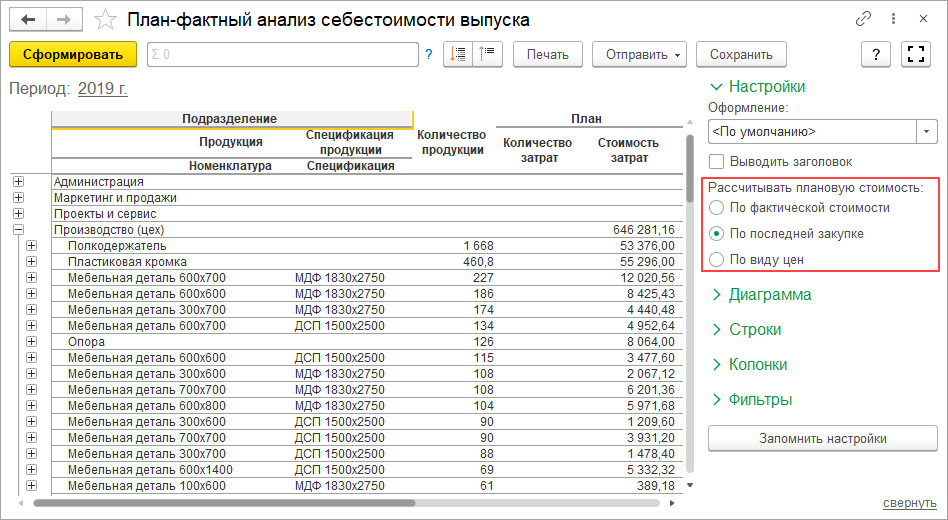948x520 pixels.
Task: Enable the Выводить заголовок checkbox
Action: (716, 161)
